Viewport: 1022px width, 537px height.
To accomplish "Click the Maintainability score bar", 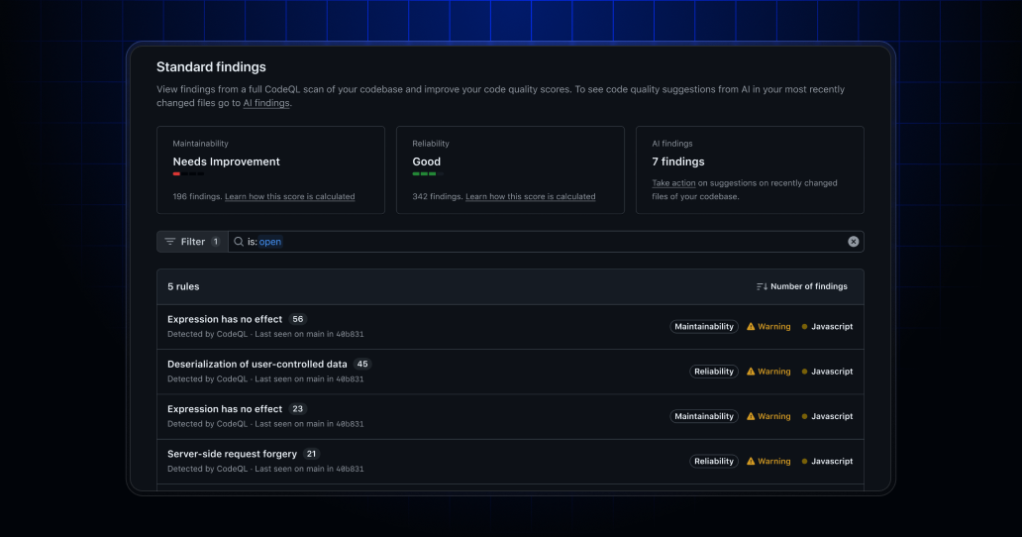I will click(x=188, y=174).
